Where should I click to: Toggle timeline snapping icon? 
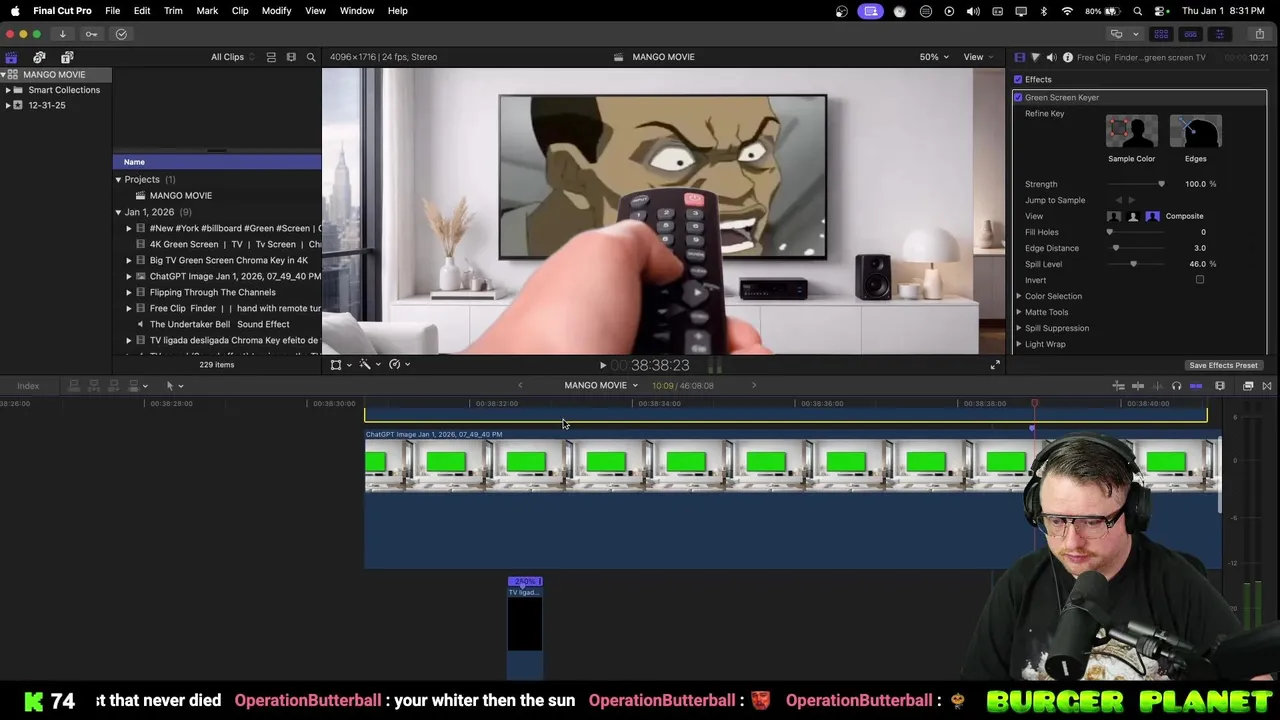[1195, 386]
